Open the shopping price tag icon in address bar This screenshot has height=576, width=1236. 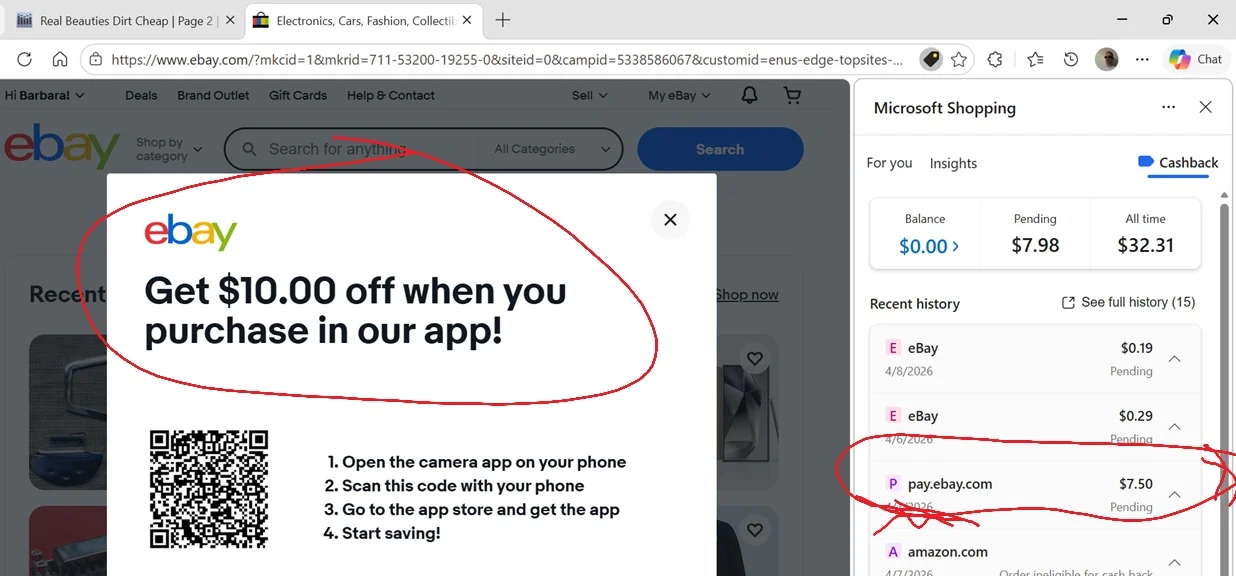[930, 60]
